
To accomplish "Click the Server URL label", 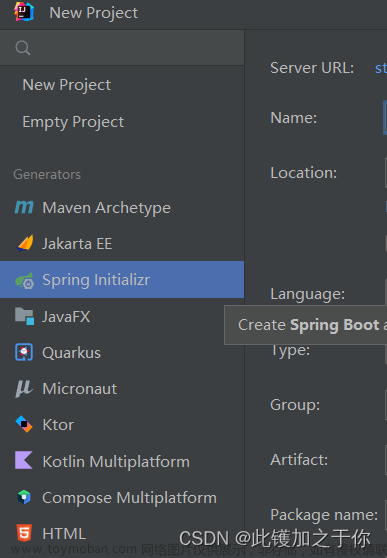I will [312, 68].
